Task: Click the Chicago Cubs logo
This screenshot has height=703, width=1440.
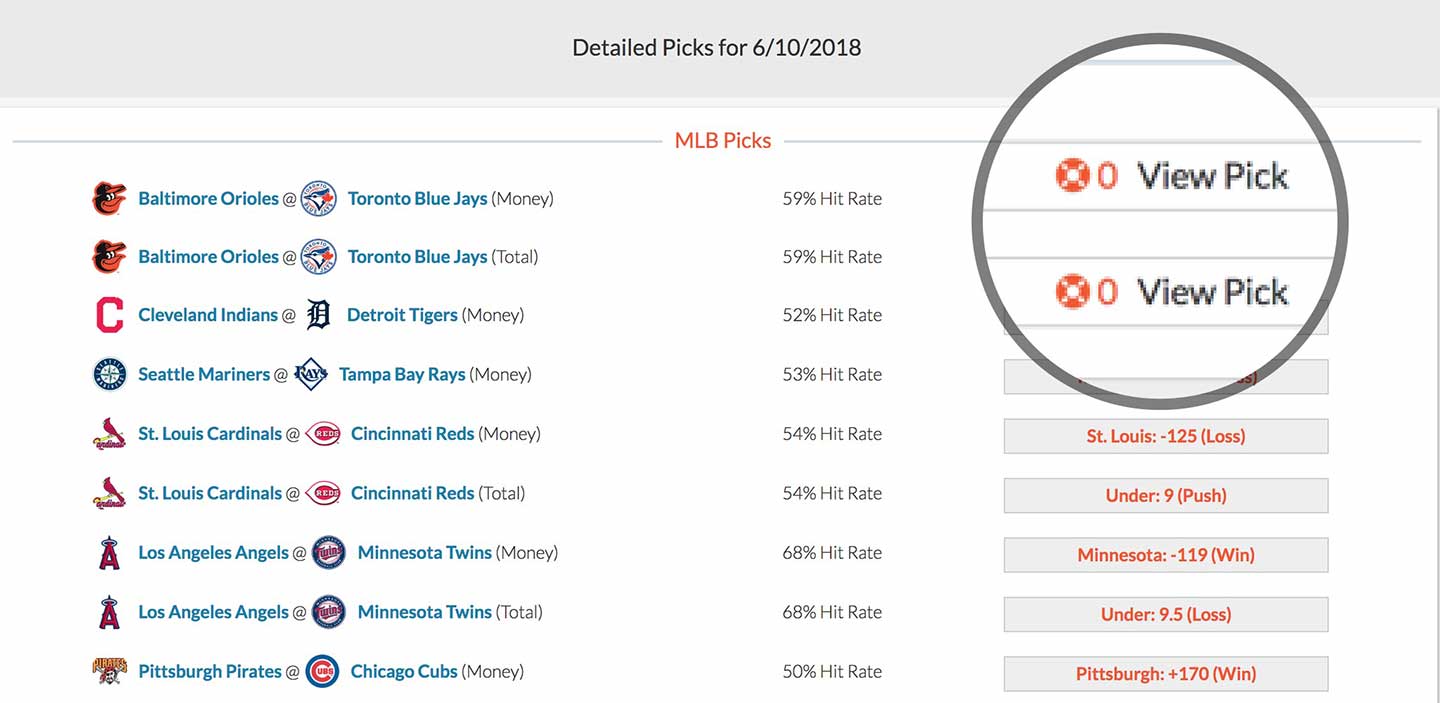Action: click(322, 672)
